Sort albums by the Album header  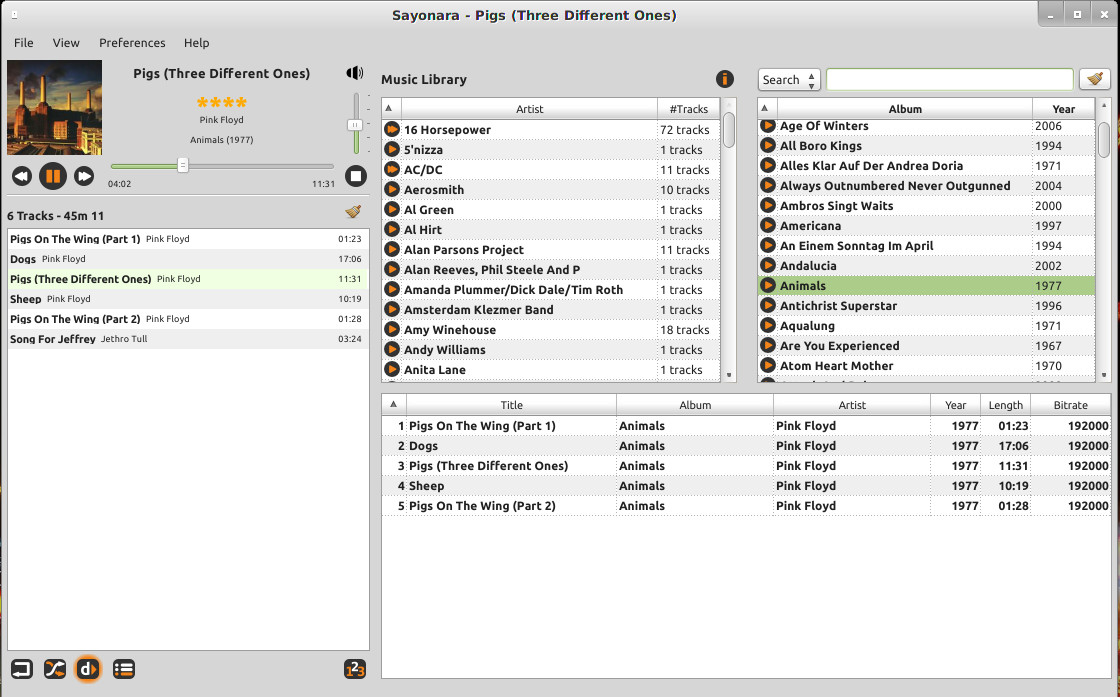pyautogui.click(x=905, y=109)
